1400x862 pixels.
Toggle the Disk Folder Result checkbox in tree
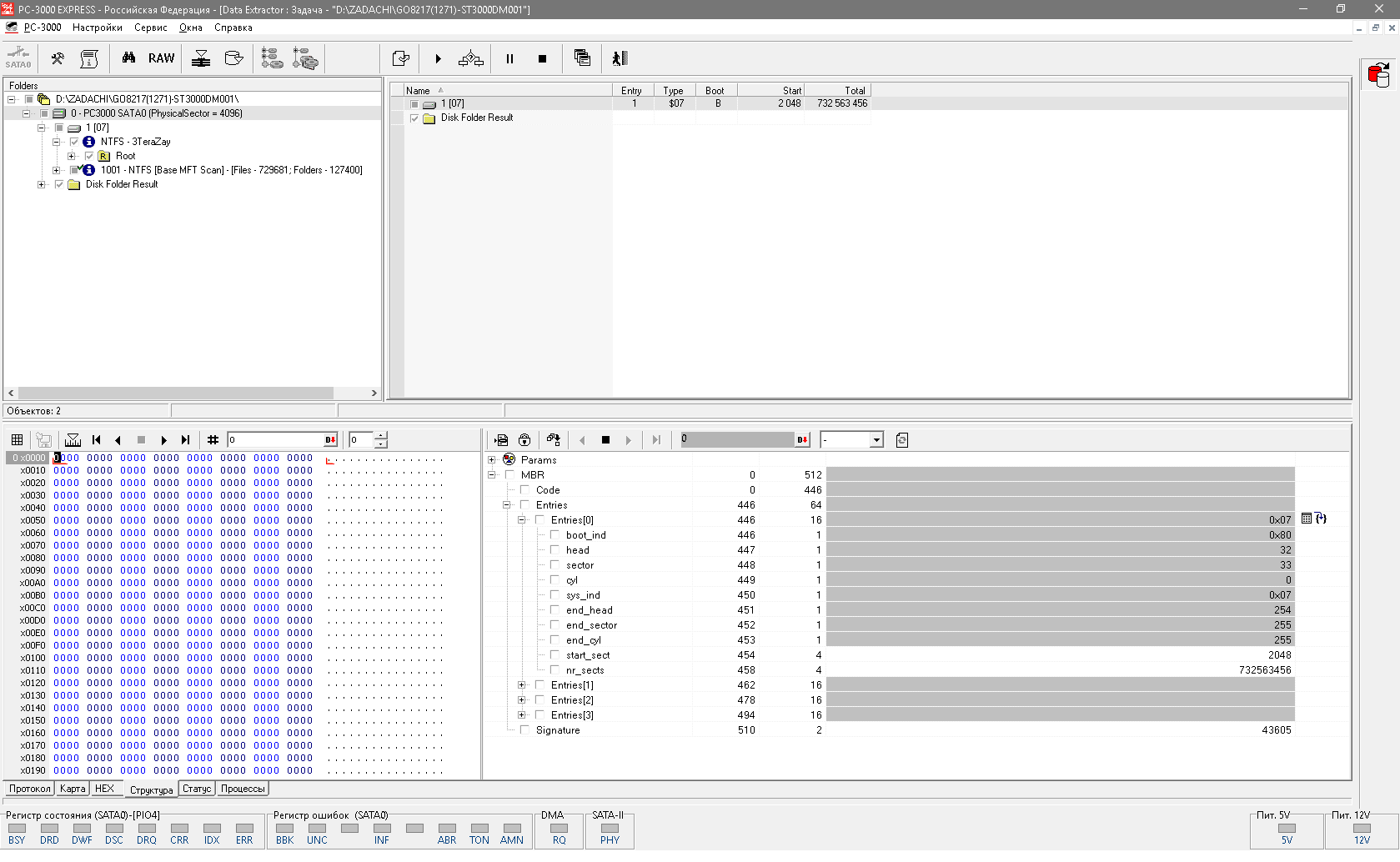tap(59, 184)
